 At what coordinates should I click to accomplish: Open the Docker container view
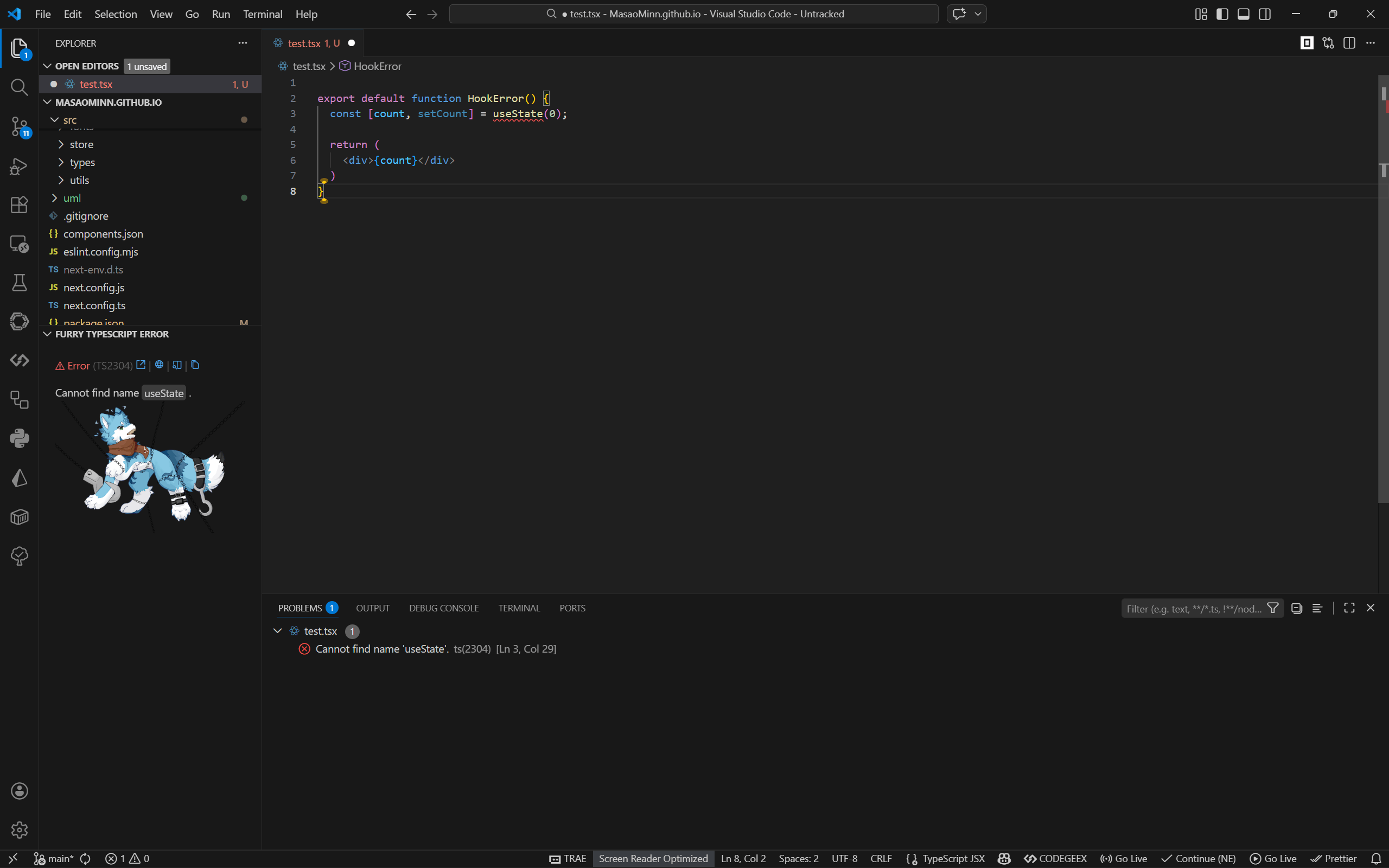click(x=19, y=516)
